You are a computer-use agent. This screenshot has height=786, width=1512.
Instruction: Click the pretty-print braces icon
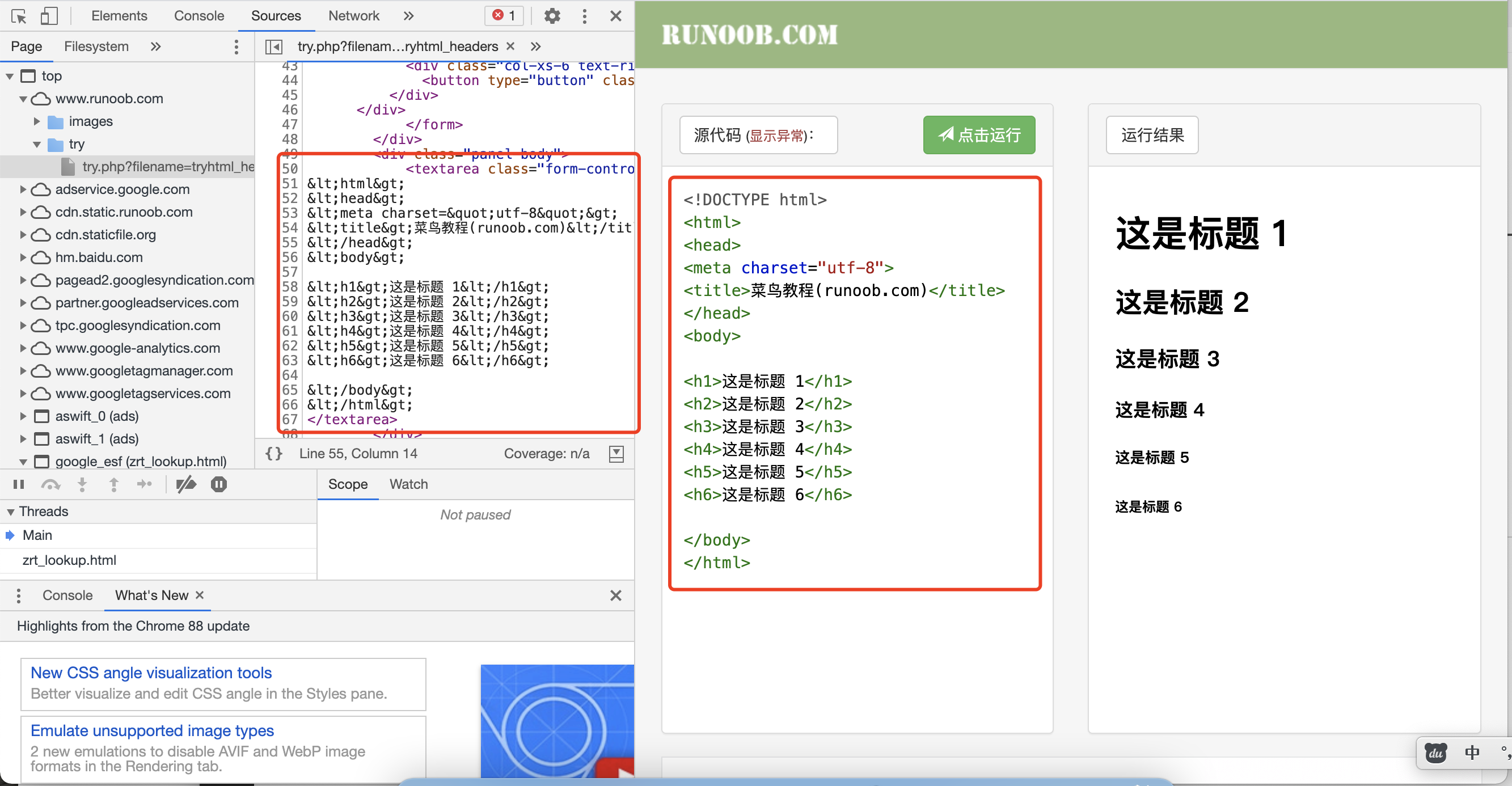(273, 453)
